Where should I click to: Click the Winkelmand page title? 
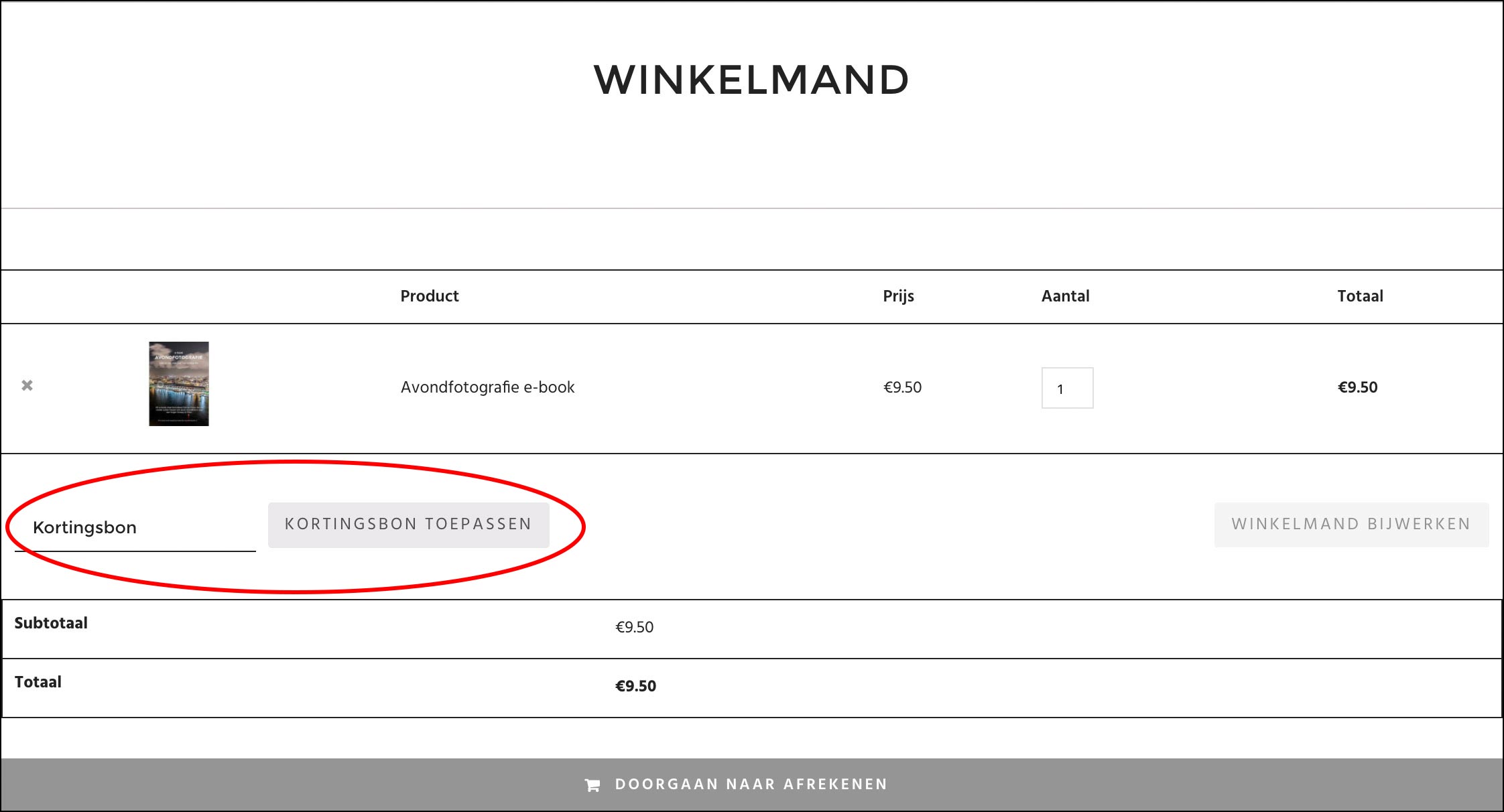pyautogui.click(x=751, y=80)
